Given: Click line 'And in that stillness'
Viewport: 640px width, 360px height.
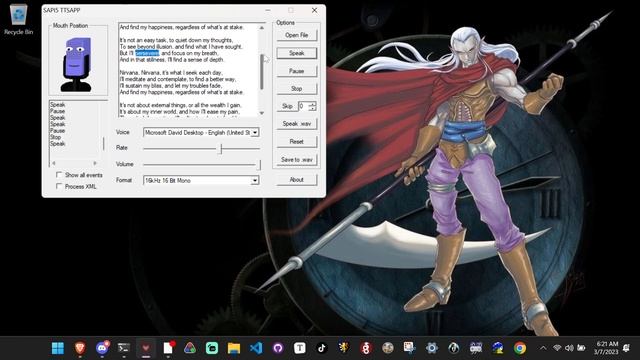Looking at the screenshot, I should [x=172, y=60].
